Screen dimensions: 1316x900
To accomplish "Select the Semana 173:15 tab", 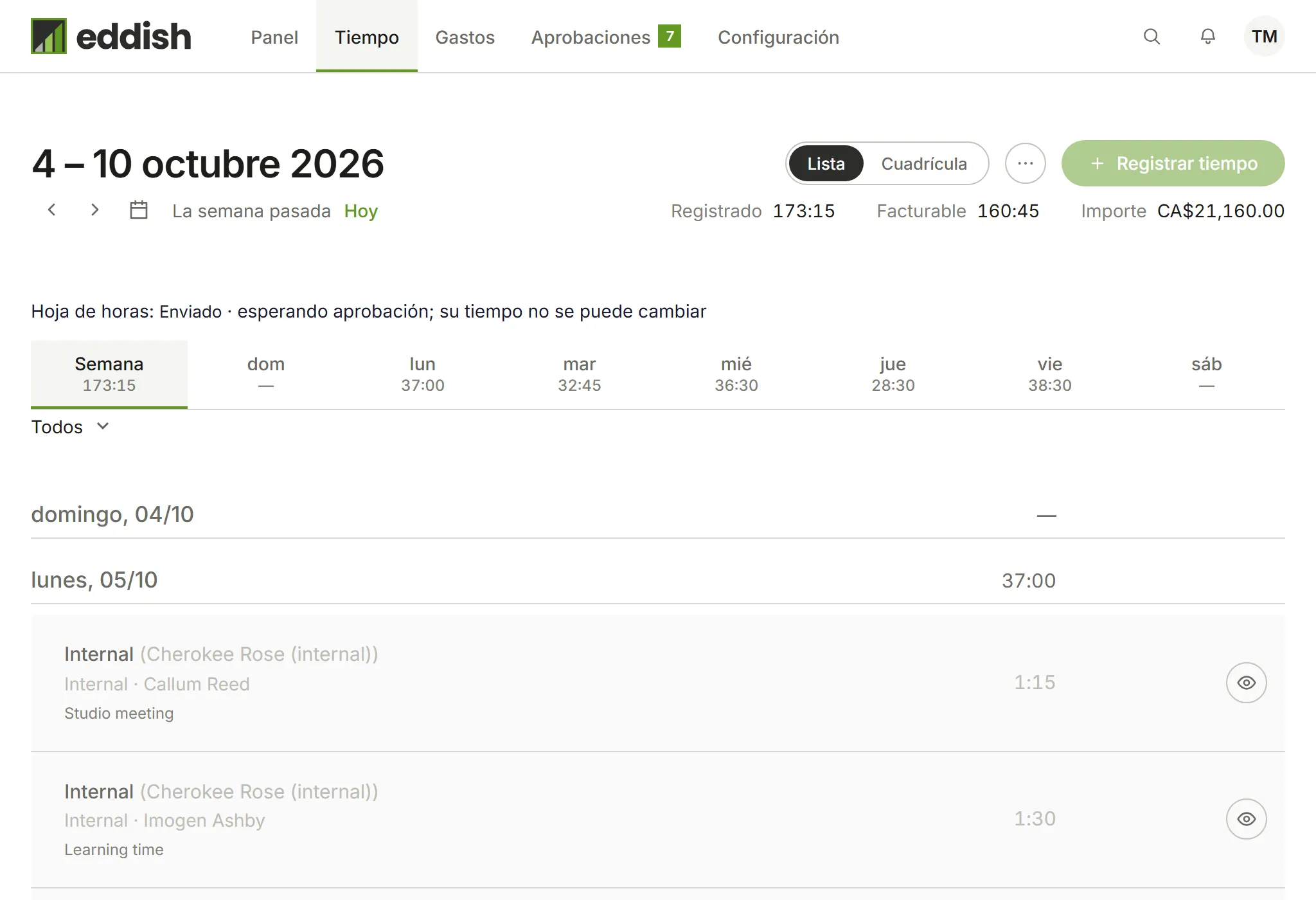I will (x=109, y=374).
